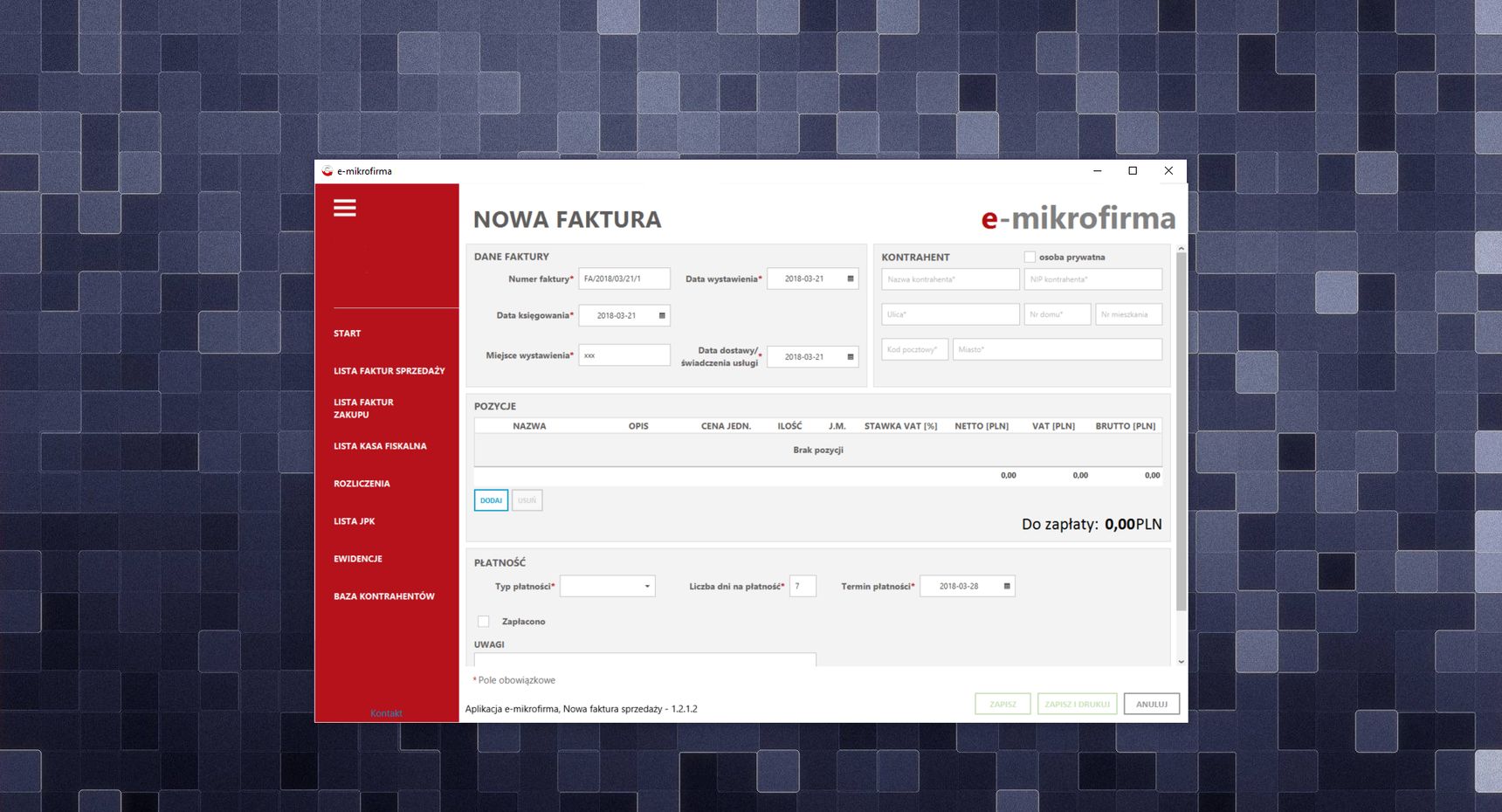The image size is (1502, 812).
Task: Click the UWAGI text area
Action: coord(644,659)
